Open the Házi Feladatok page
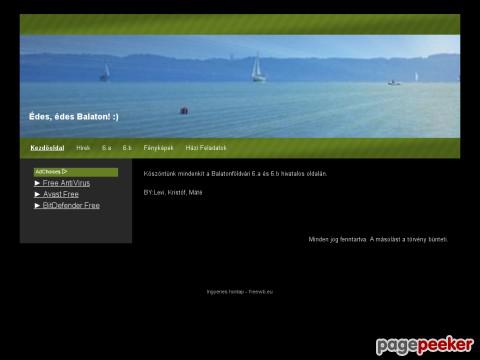480x360 pixels. (x=206, y=148)
